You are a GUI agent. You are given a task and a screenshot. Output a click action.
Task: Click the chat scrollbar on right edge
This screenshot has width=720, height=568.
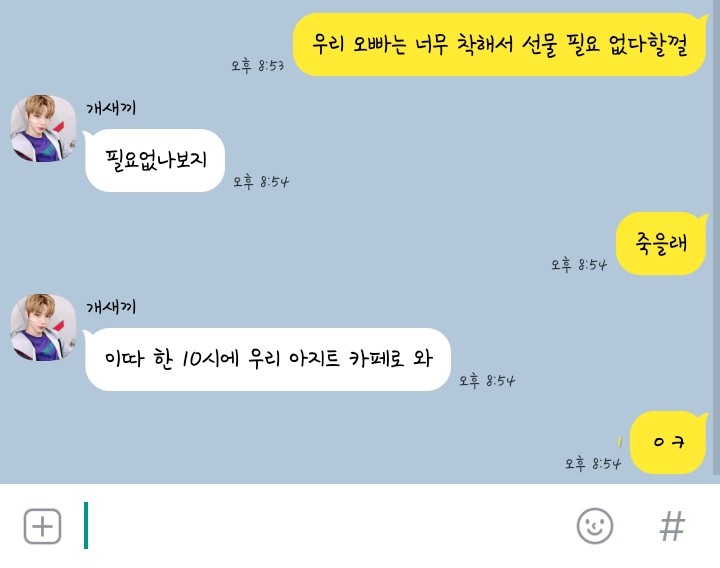716,239
